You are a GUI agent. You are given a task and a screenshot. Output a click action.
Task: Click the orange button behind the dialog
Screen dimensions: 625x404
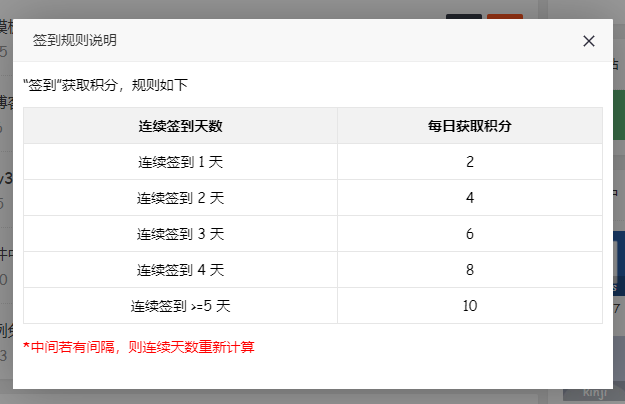(504, 15)
